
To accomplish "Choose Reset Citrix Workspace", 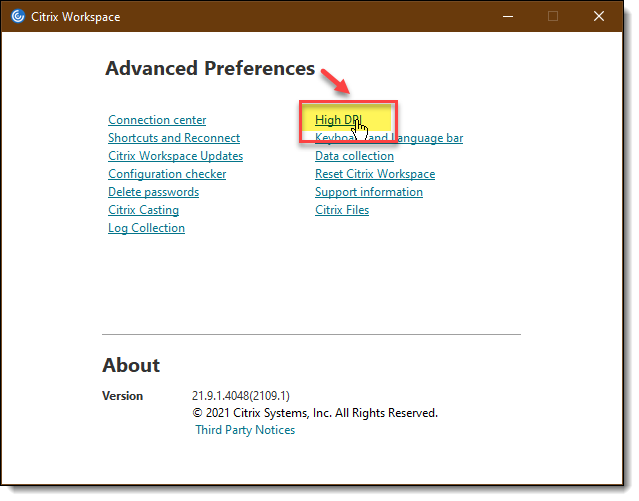I will [x=375, y=174].
